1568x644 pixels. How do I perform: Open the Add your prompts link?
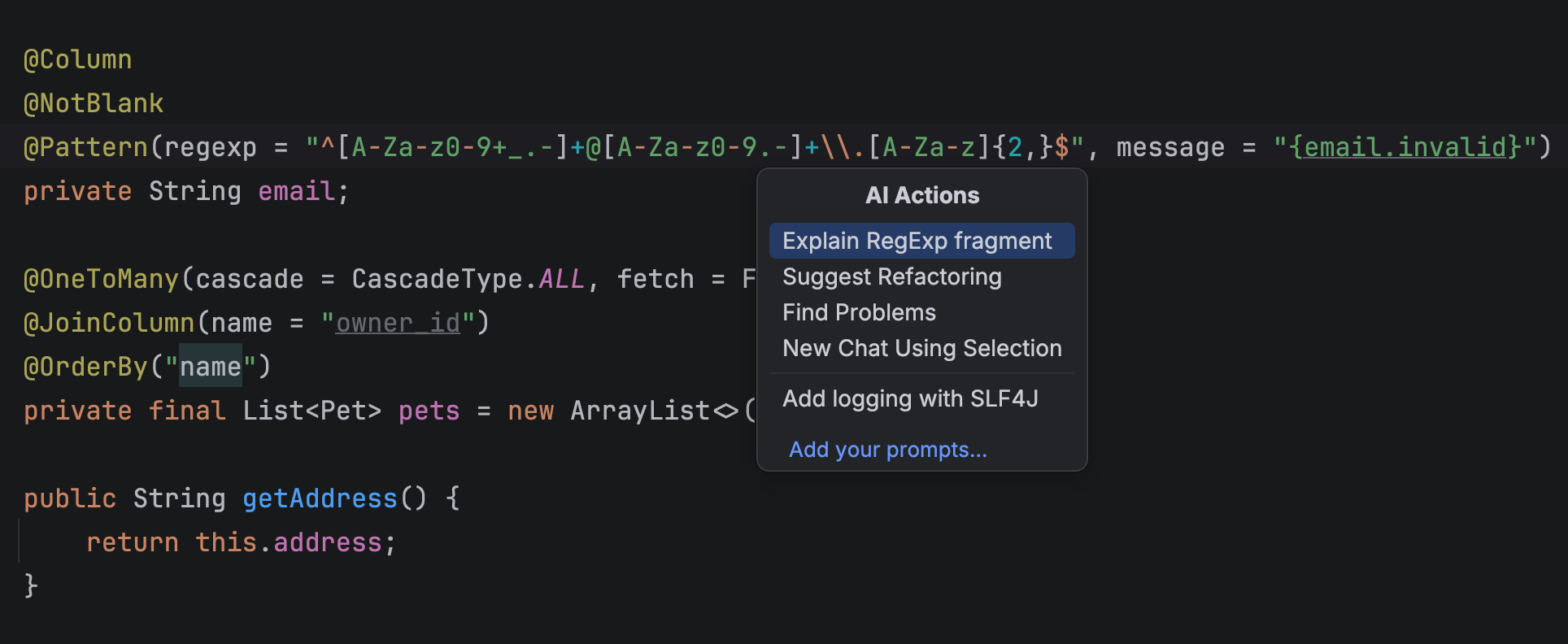point(888,450)
